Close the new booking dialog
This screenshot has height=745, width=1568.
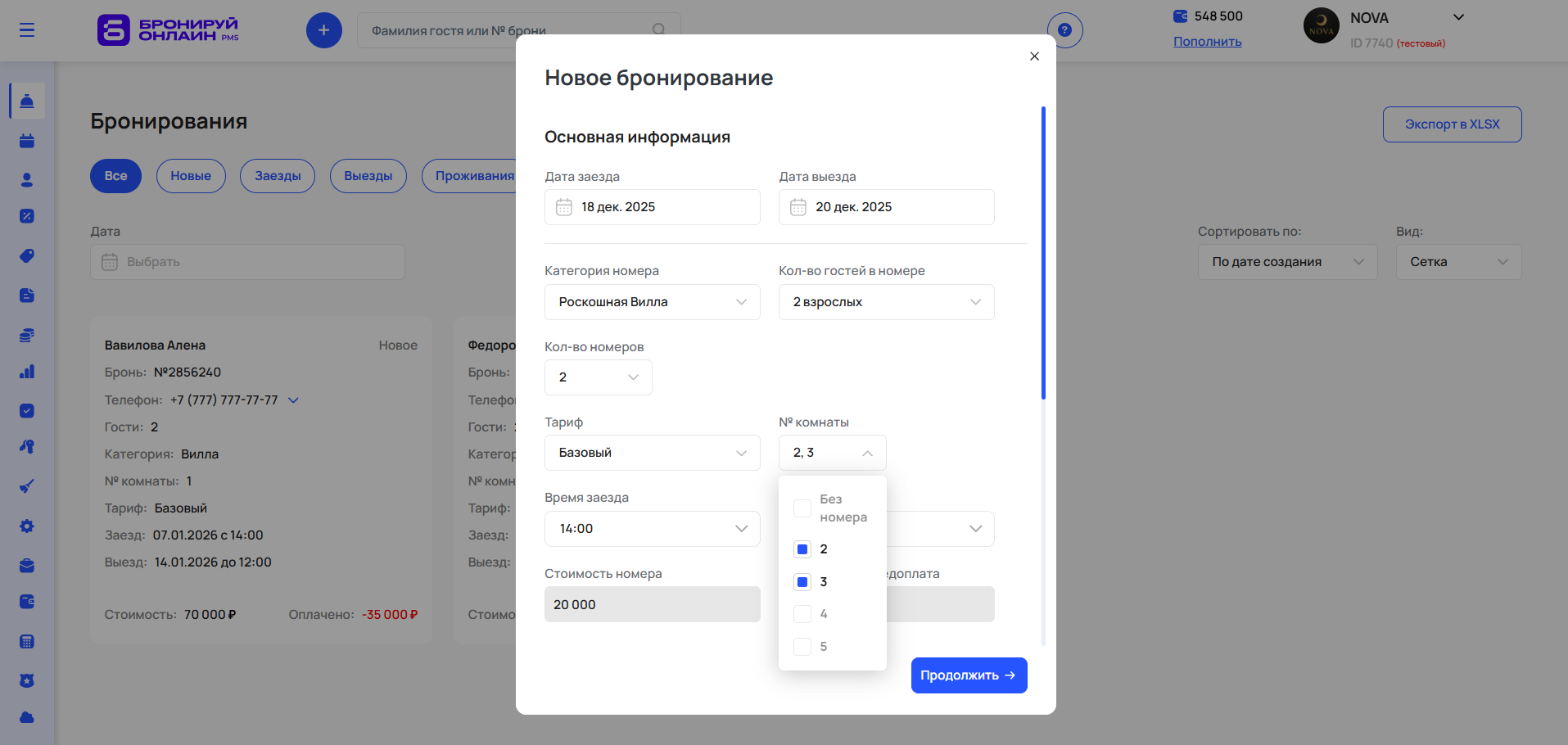(1034, 56)
